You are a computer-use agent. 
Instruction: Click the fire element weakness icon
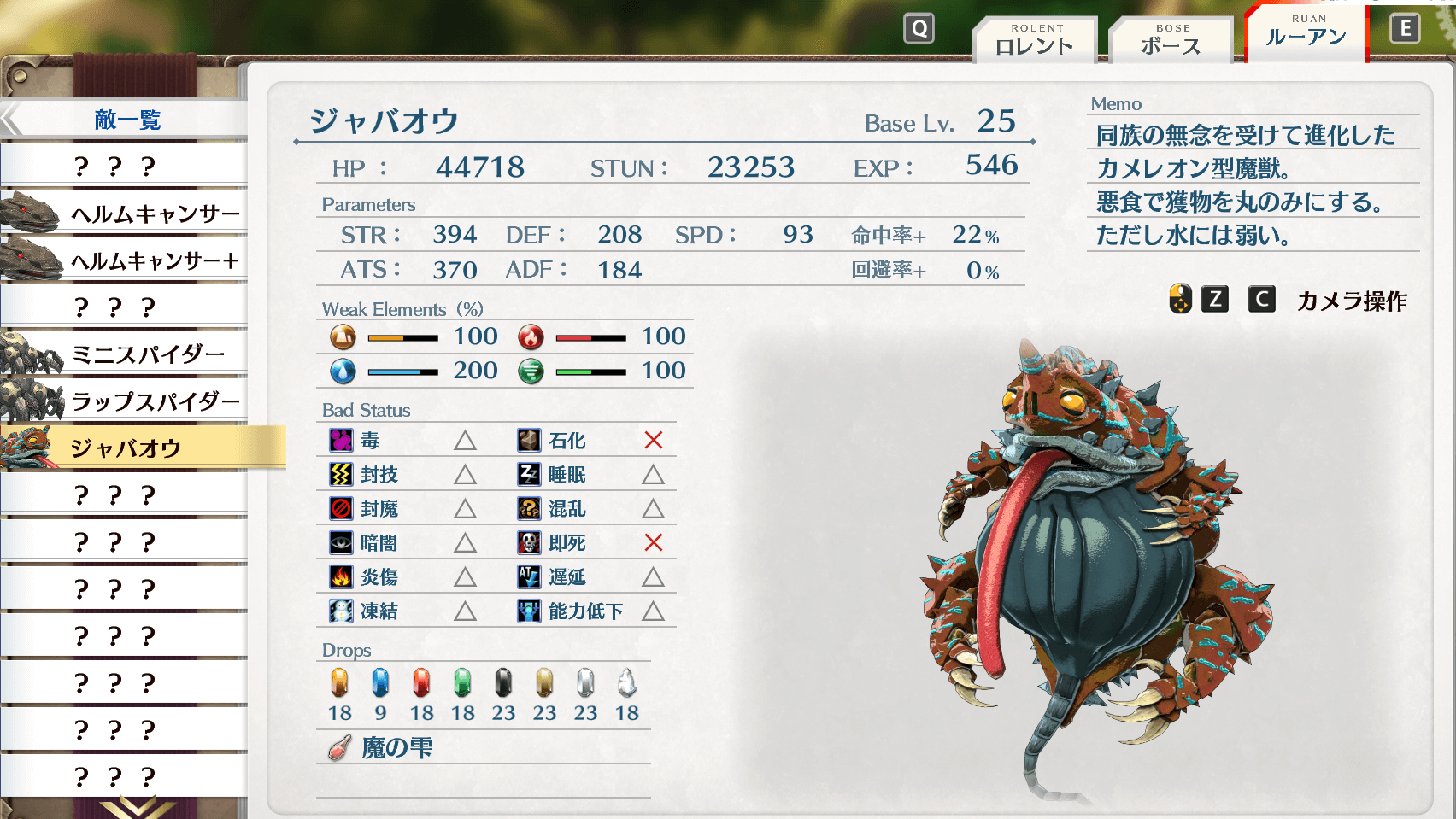[x=531, y=337]
